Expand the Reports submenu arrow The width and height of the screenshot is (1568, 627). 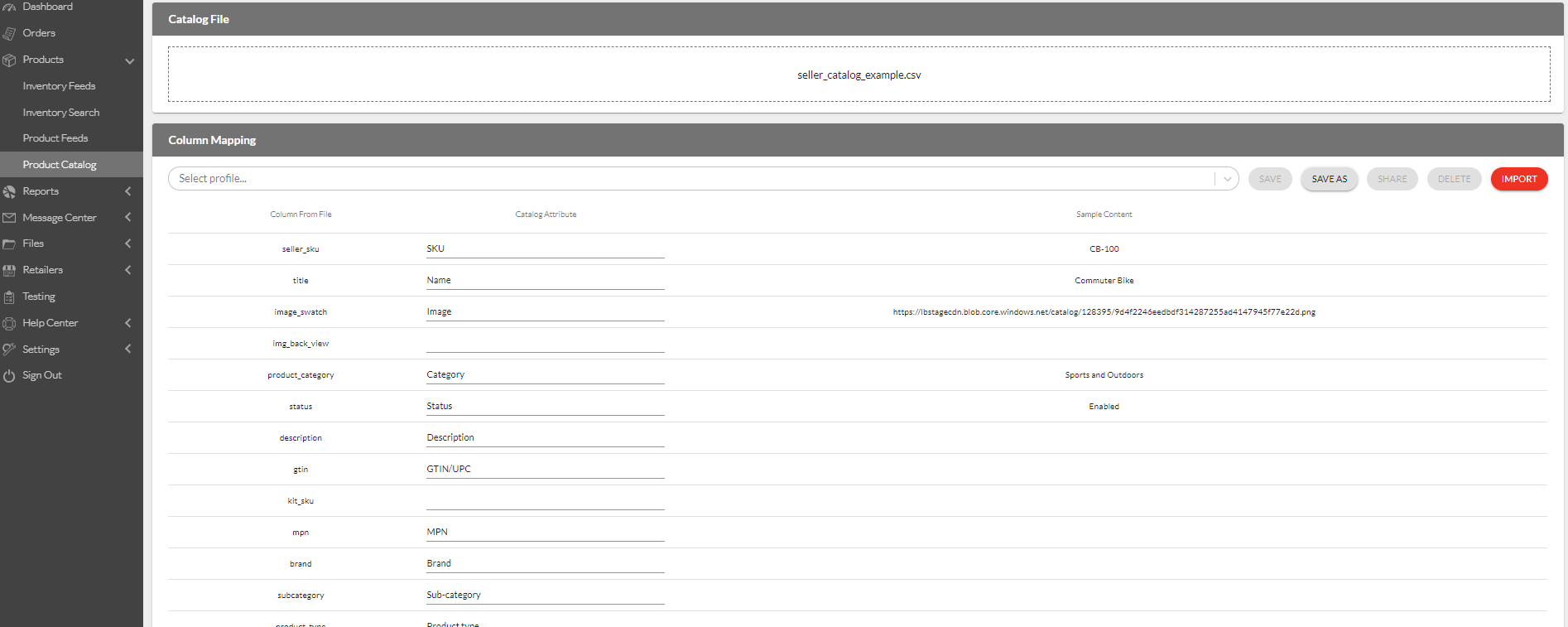pyautogui.click(x=128, y=191)
